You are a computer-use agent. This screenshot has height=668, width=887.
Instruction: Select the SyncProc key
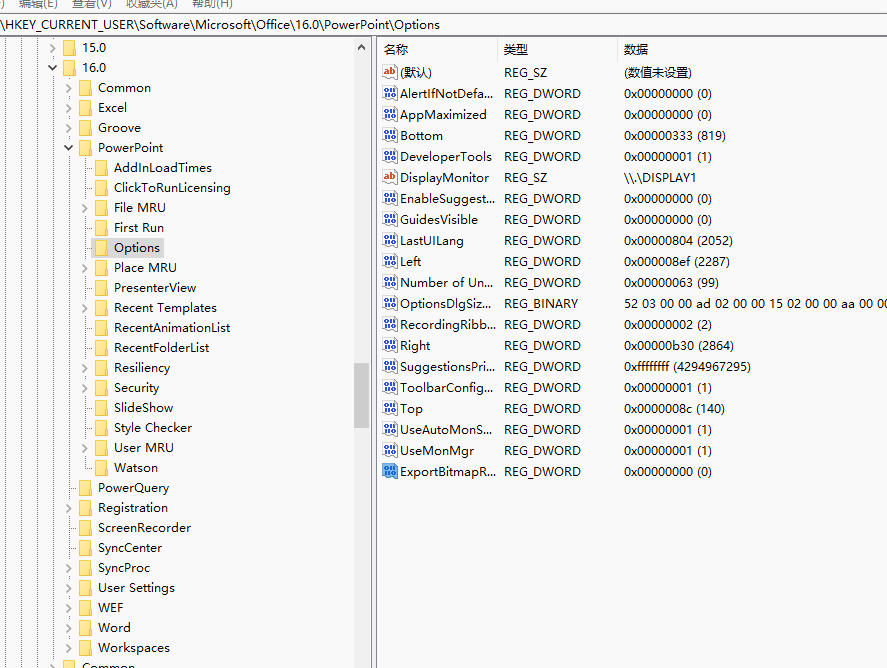coord(124,567)
